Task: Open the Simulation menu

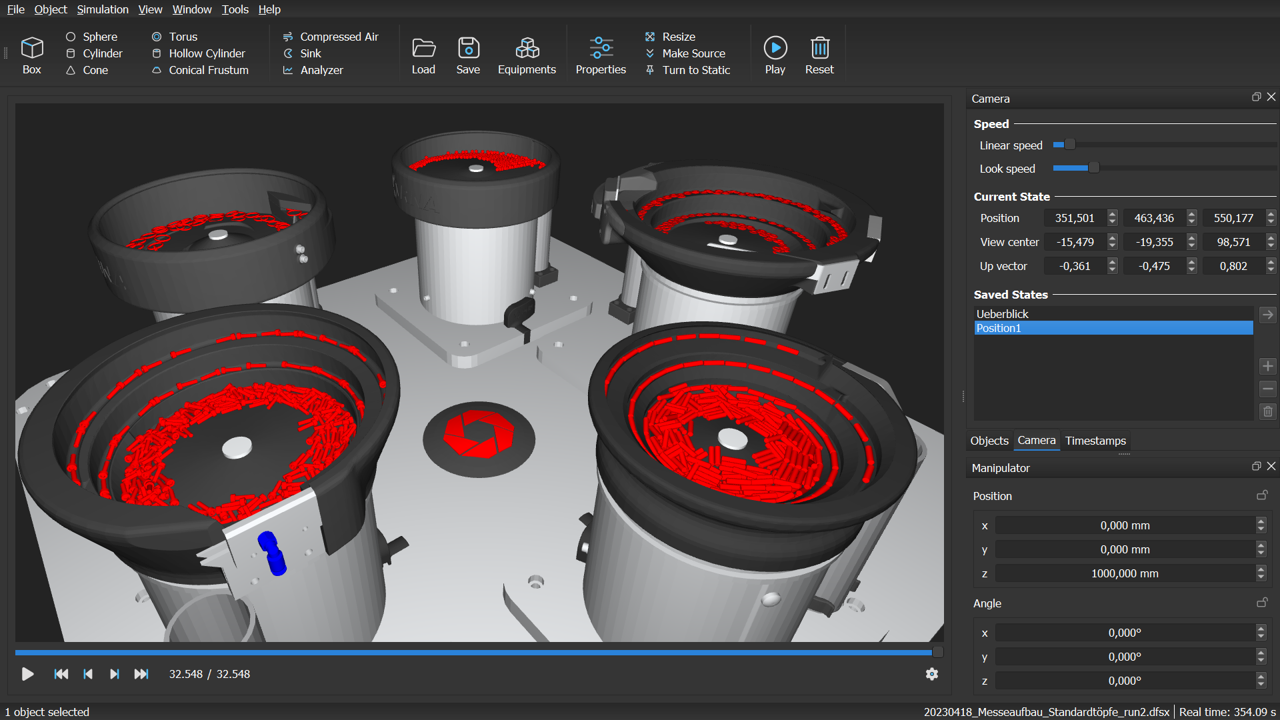Action: 103,9
